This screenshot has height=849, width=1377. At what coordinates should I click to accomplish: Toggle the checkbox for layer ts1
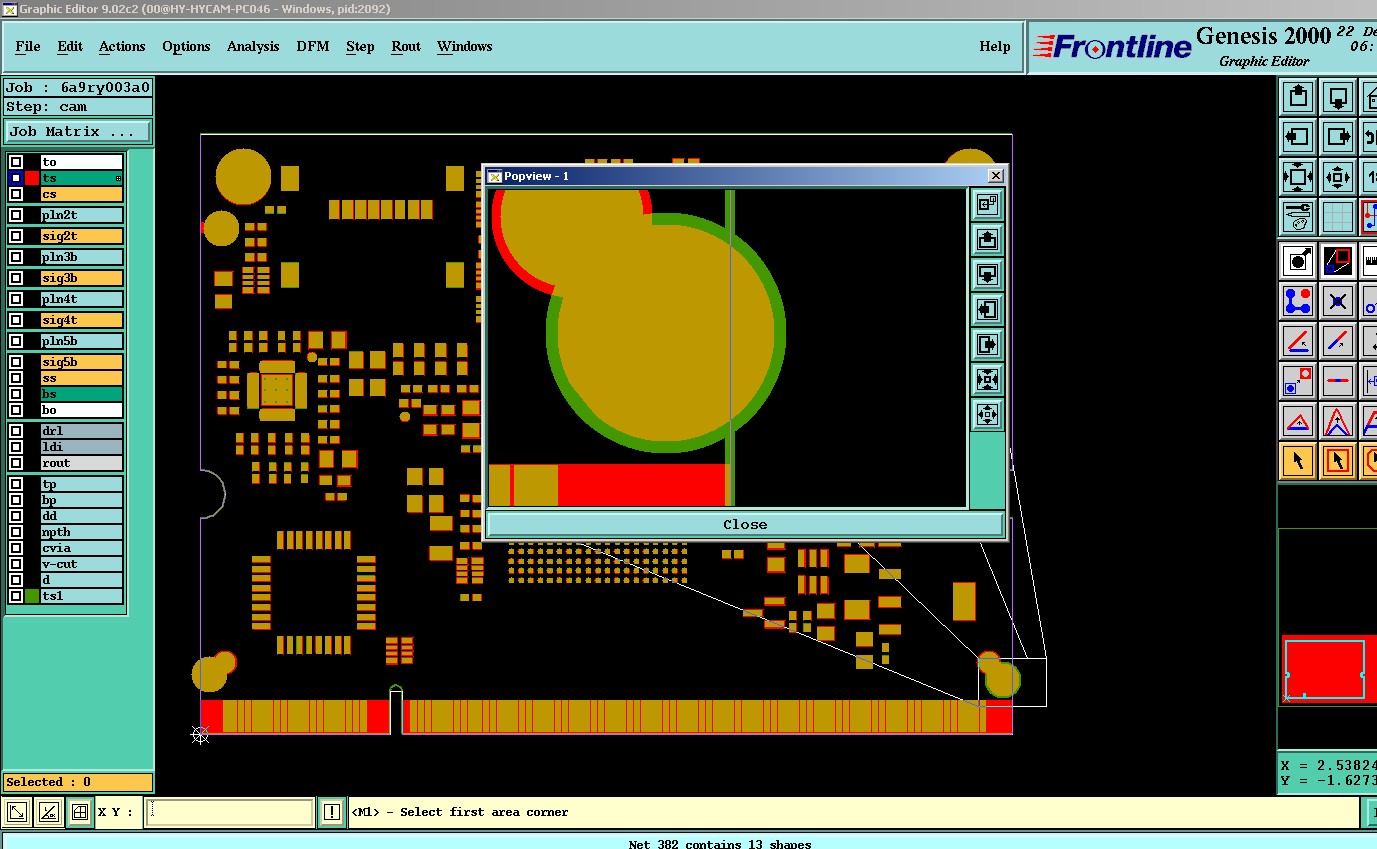tap(16, 596)
